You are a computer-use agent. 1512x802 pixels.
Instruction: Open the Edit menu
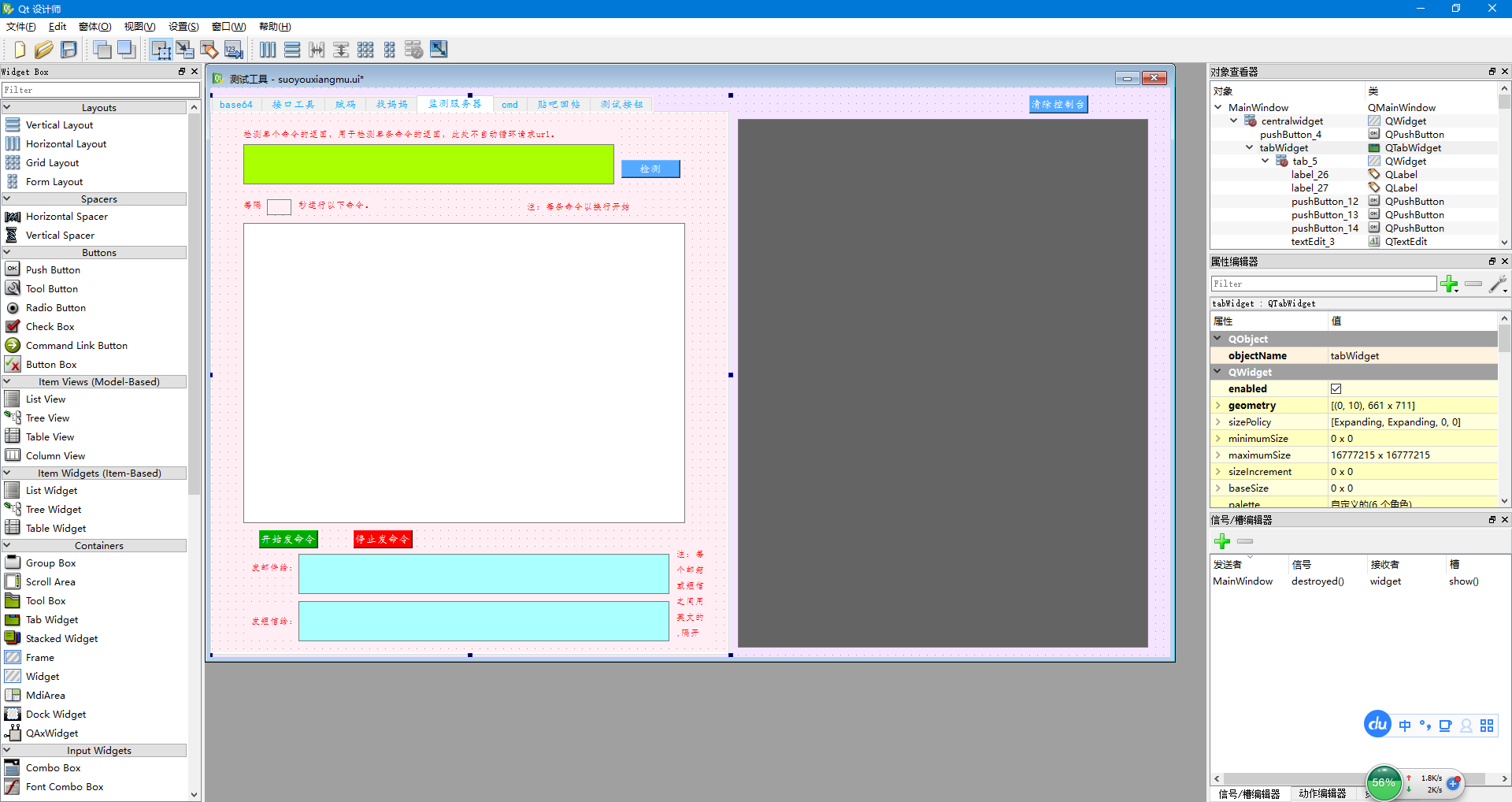(x=57, y=27)
